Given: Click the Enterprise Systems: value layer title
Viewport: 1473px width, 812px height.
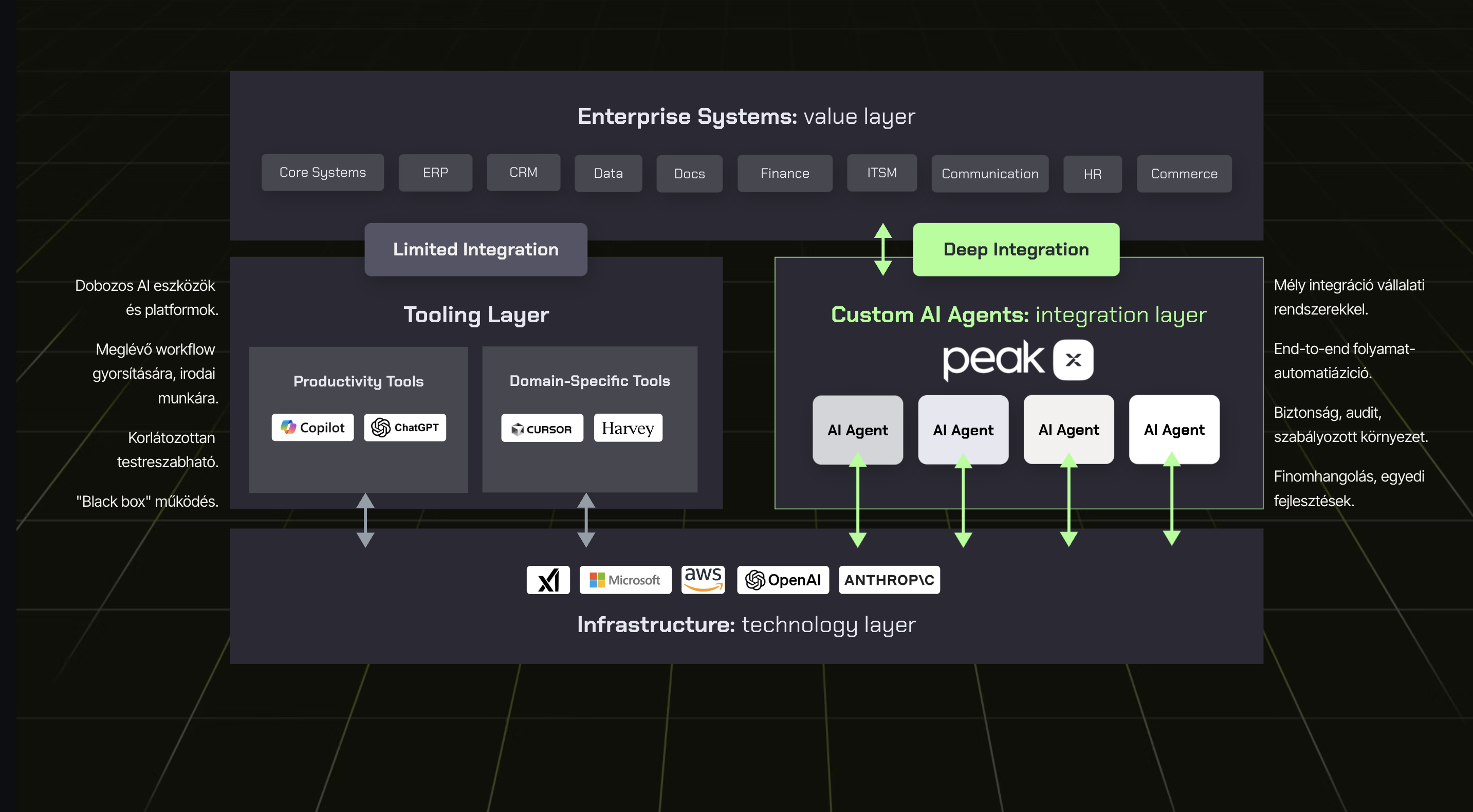Looking at the screenshot, I should click(x=746, y=117).
